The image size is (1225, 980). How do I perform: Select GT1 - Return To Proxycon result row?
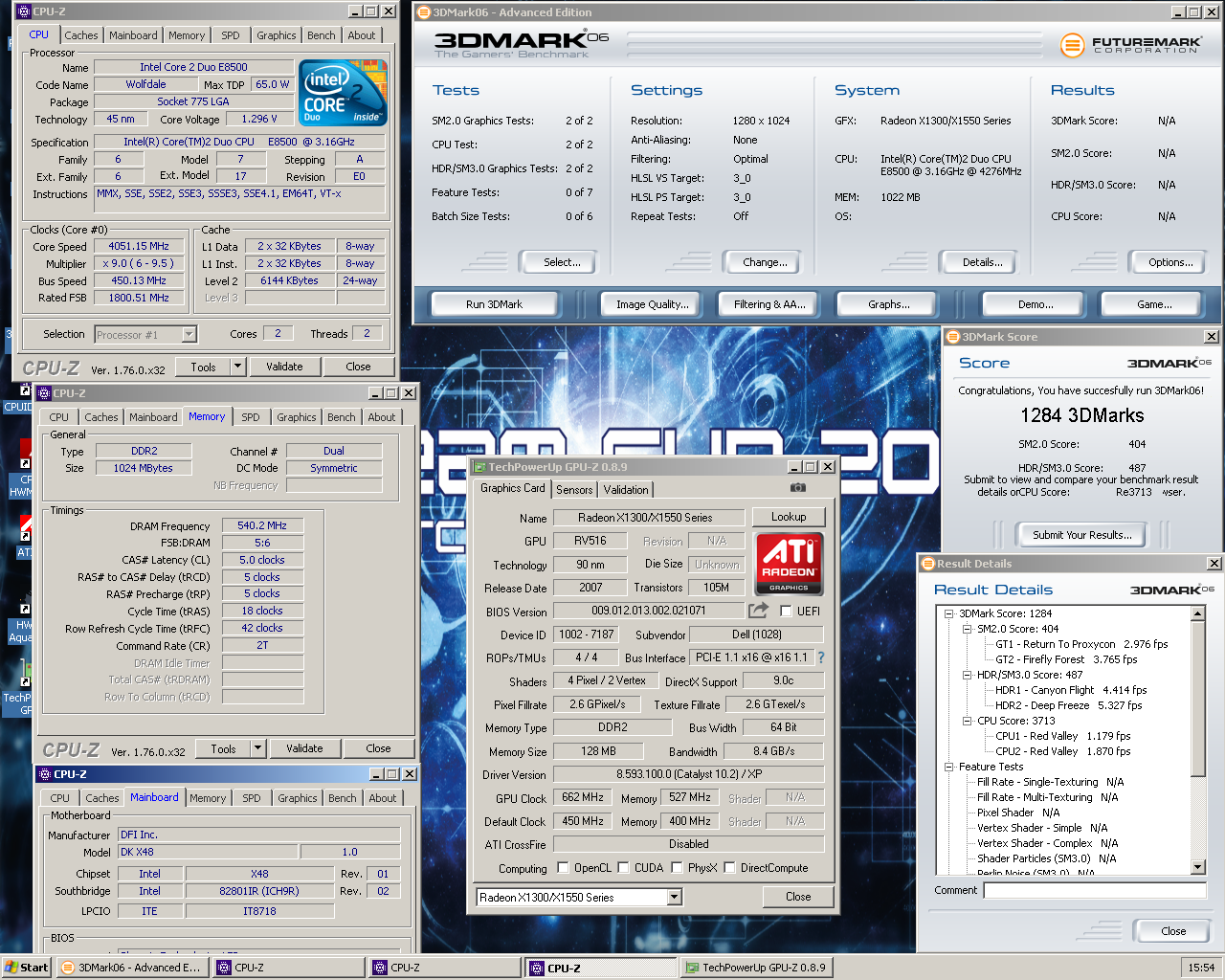tap(1081, 644)
